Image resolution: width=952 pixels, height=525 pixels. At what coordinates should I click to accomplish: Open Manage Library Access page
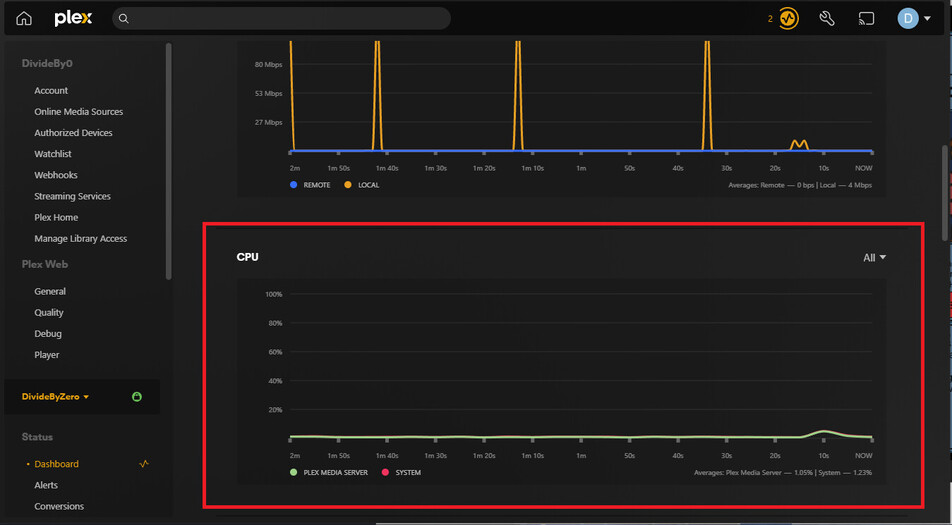(81, 239)
